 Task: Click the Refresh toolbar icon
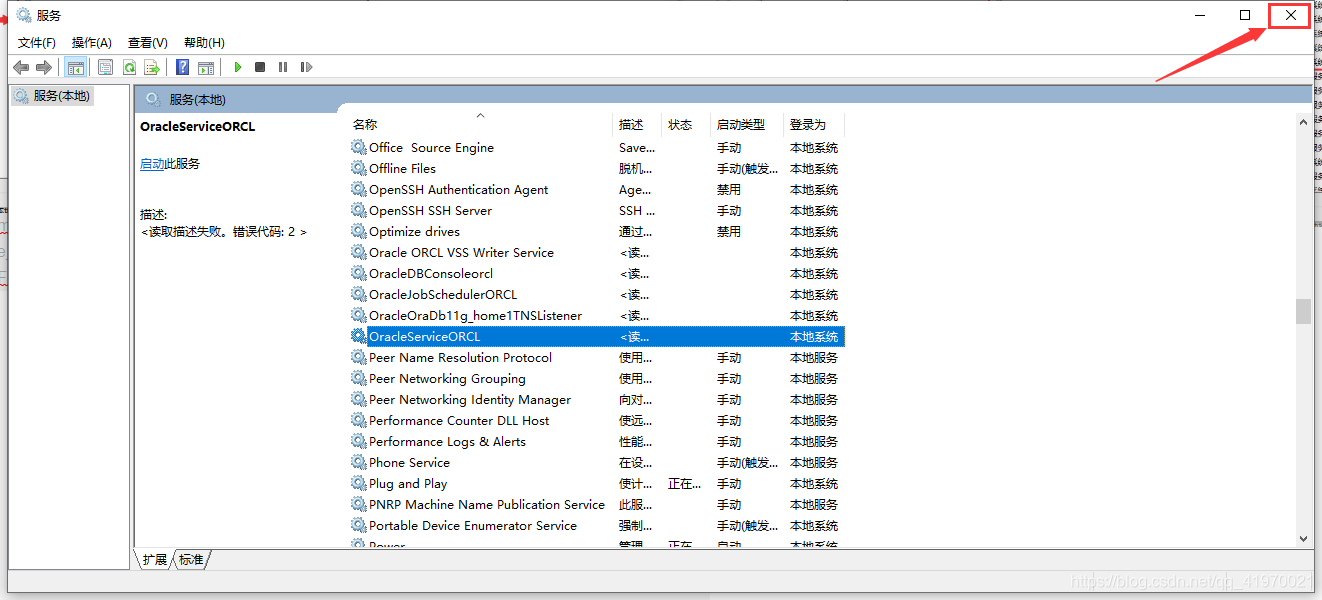pyautogui.click(x=129, y=67)
